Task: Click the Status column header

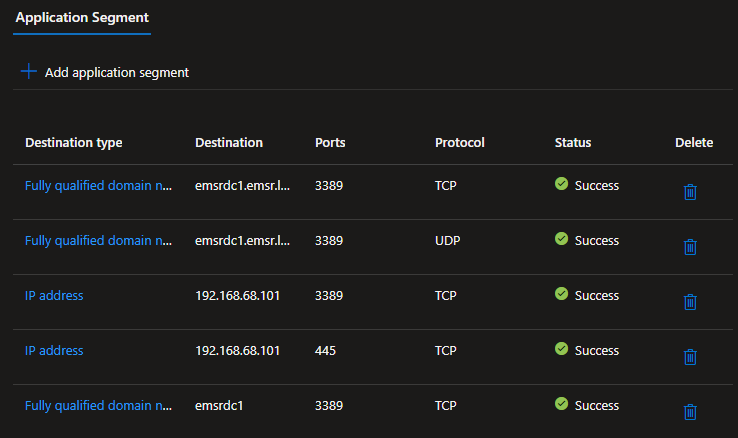Action: (573, 142)
